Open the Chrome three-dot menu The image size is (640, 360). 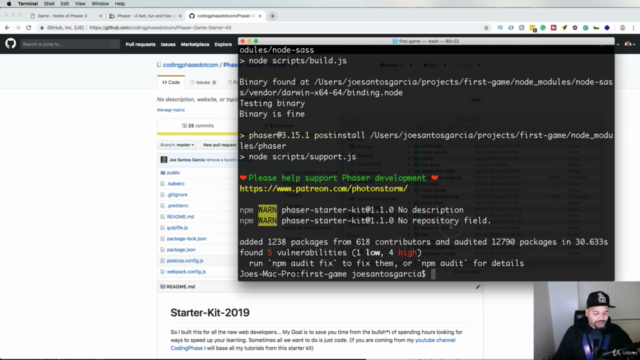click(633, 28)
